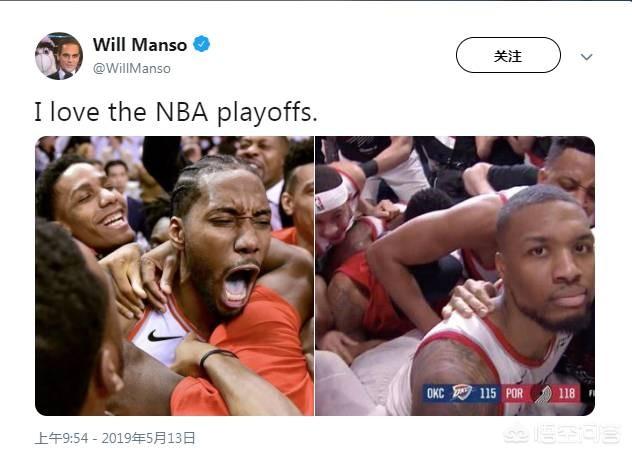Click the hand on player's shoulder
Image resolution: width=632 pixels, height=455 pixels.
[x=469, y=299]
